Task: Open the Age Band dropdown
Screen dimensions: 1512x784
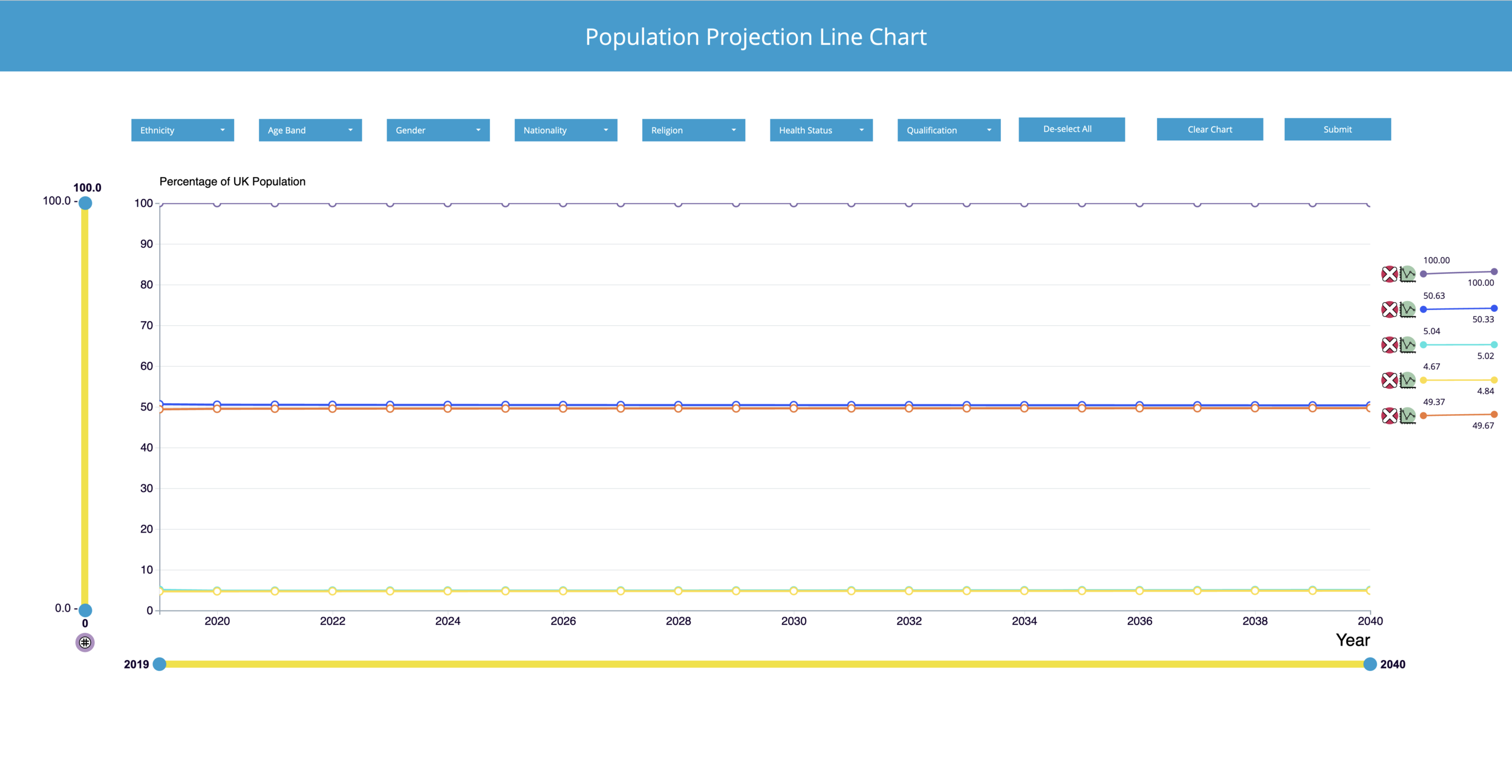Action: click(310, 130)
